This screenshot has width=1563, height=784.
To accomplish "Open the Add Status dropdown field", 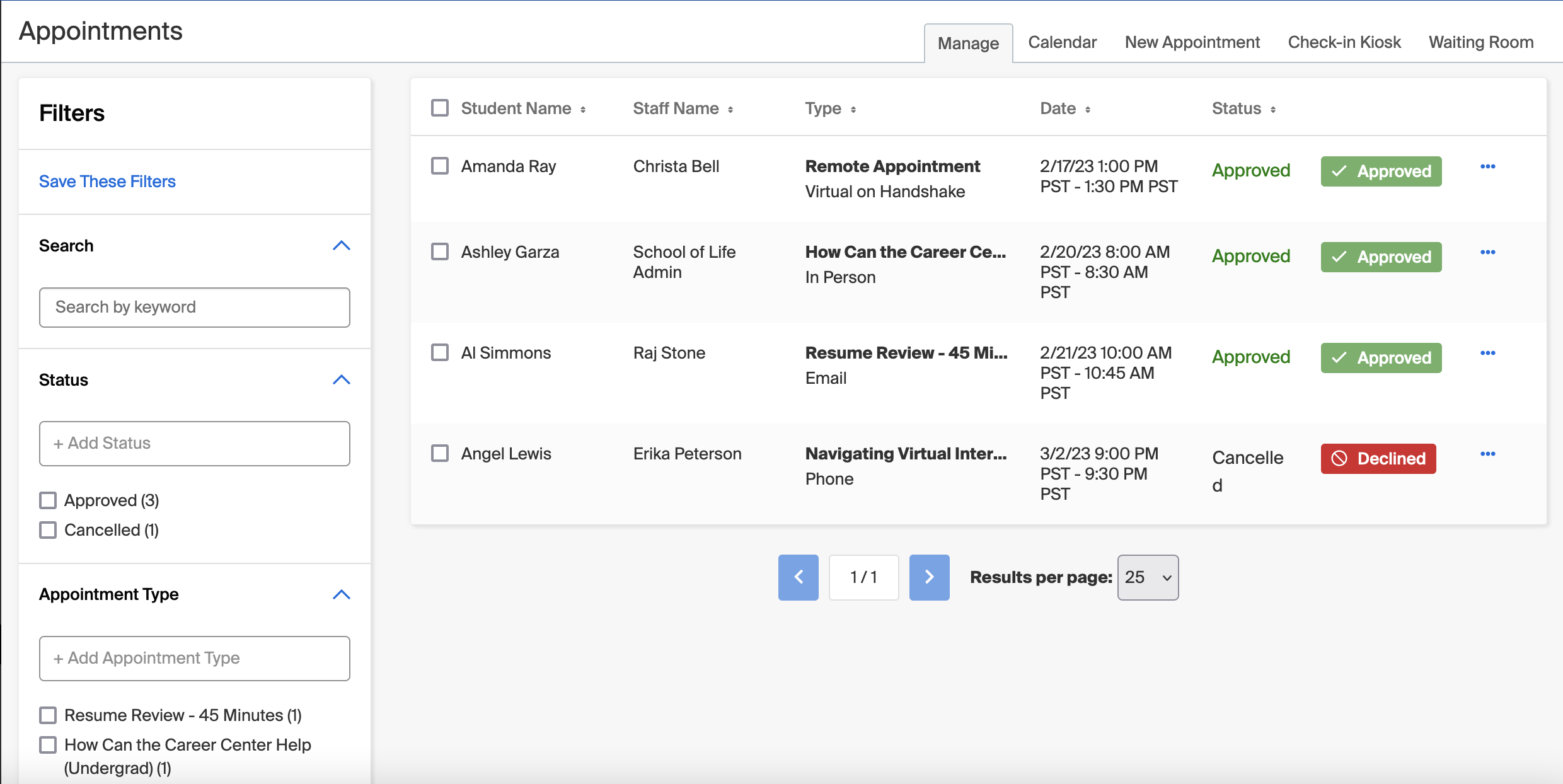I will 195,444.
